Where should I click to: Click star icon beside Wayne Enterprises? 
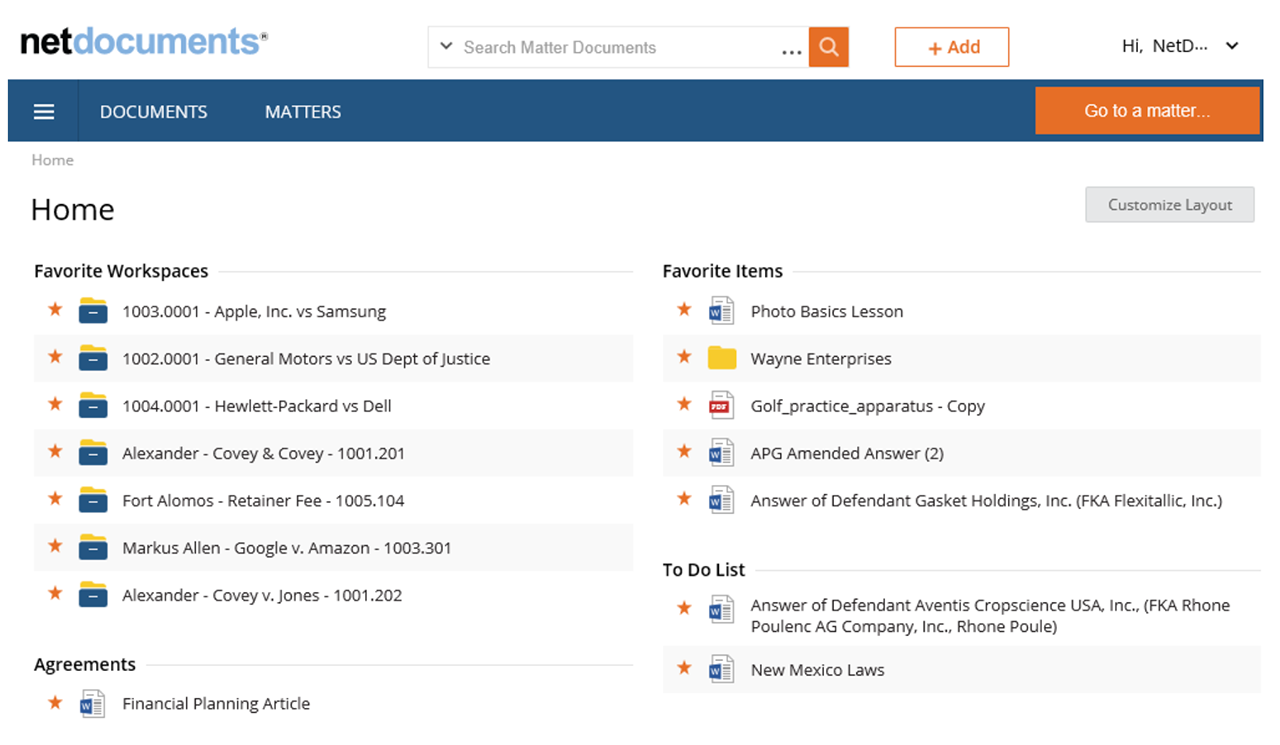(684, 356)
